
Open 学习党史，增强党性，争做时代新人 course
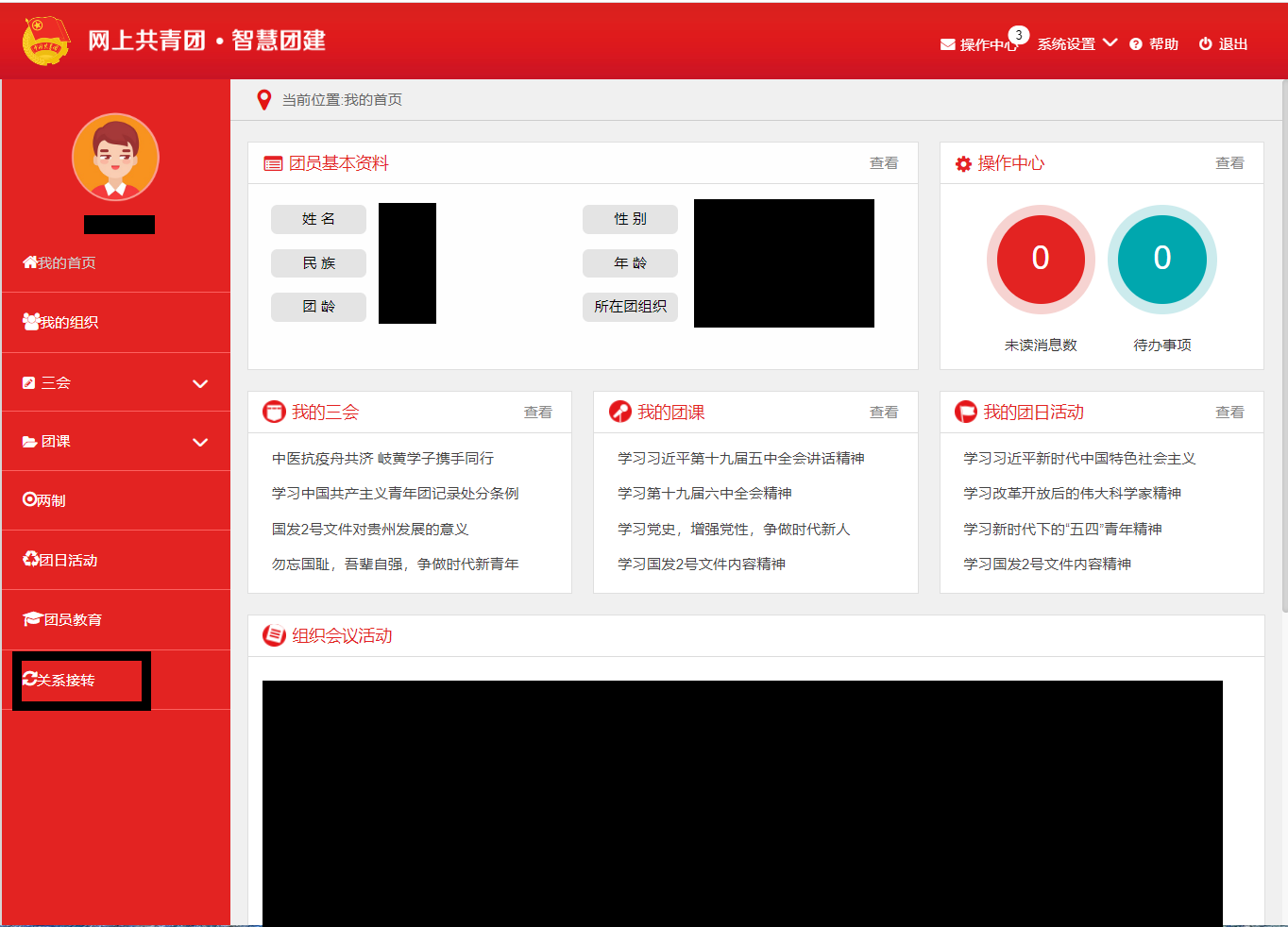[x=733, y=530]
